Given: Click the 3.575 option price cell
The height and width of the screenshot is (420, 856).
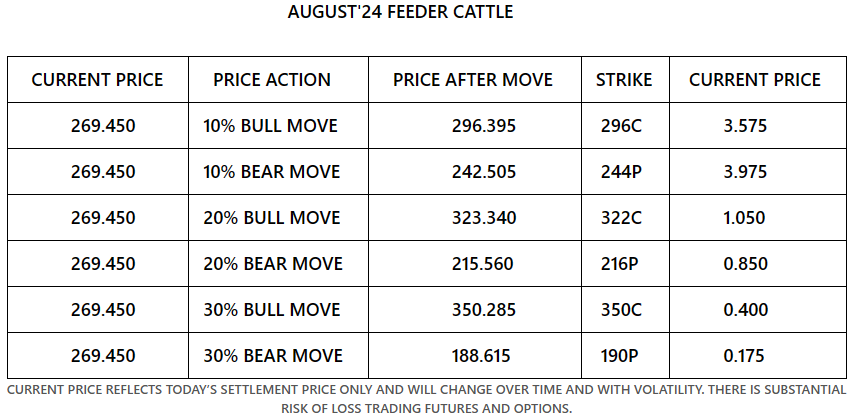Looking at the screenshot, I should (x=754, y=126).
